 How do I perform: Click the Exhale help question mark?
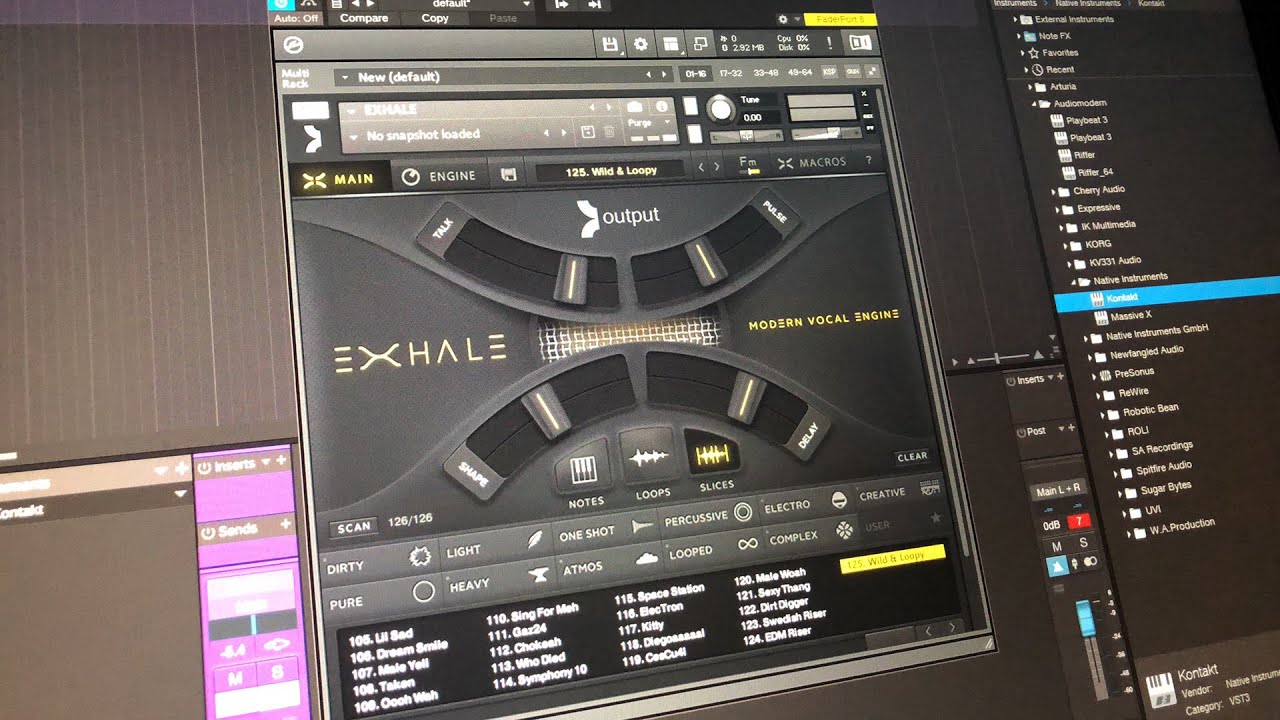[x=868, y=160]
